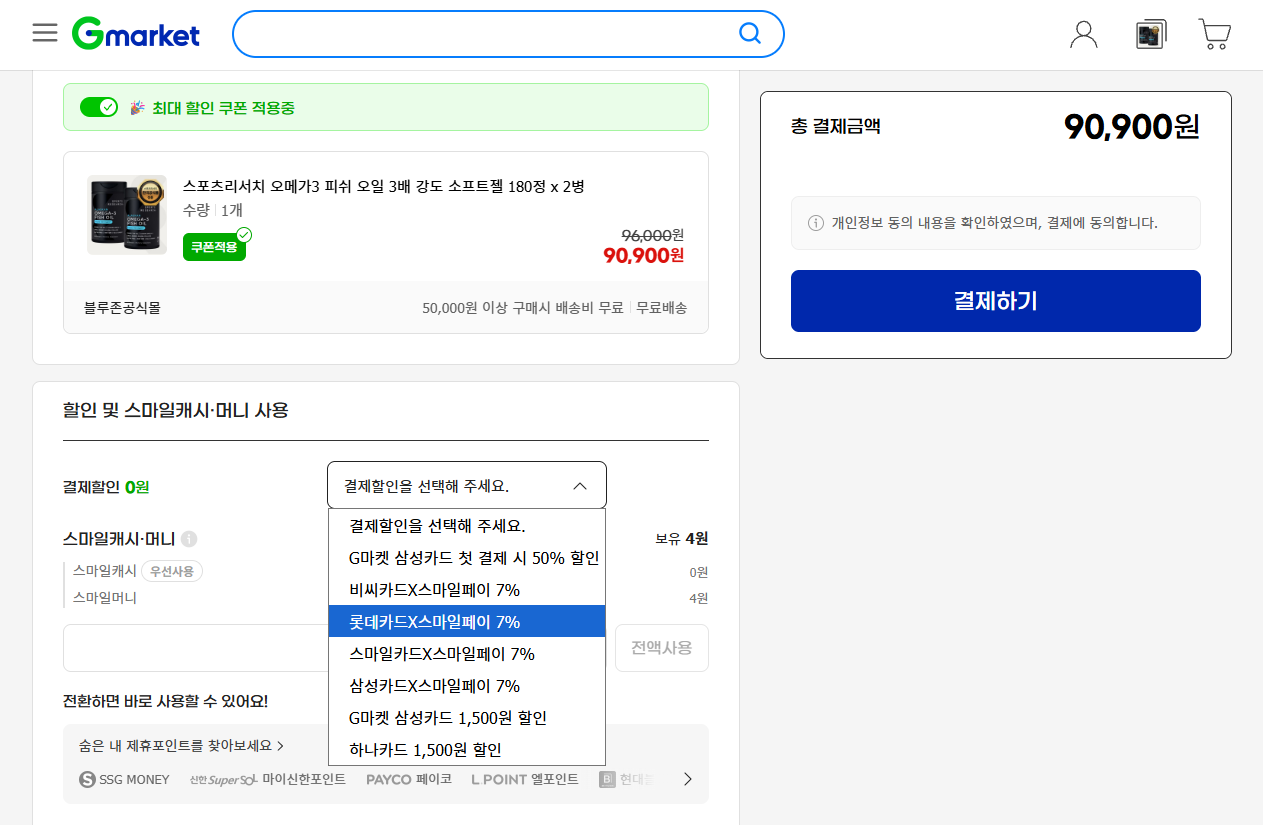Collapse the 결제할인 dropdown via its chevron

[579, 484]
